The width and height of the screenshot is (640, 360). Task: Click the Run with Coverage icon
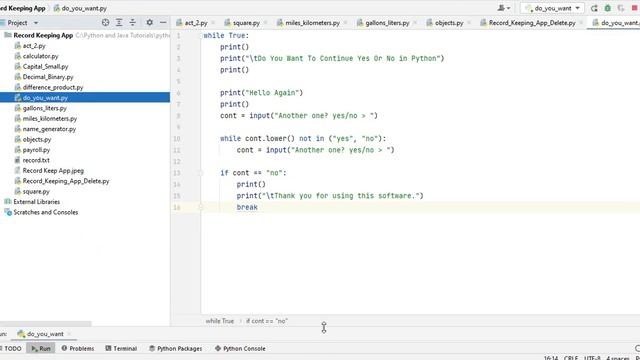pyautogui.click(x=621, y=8)
